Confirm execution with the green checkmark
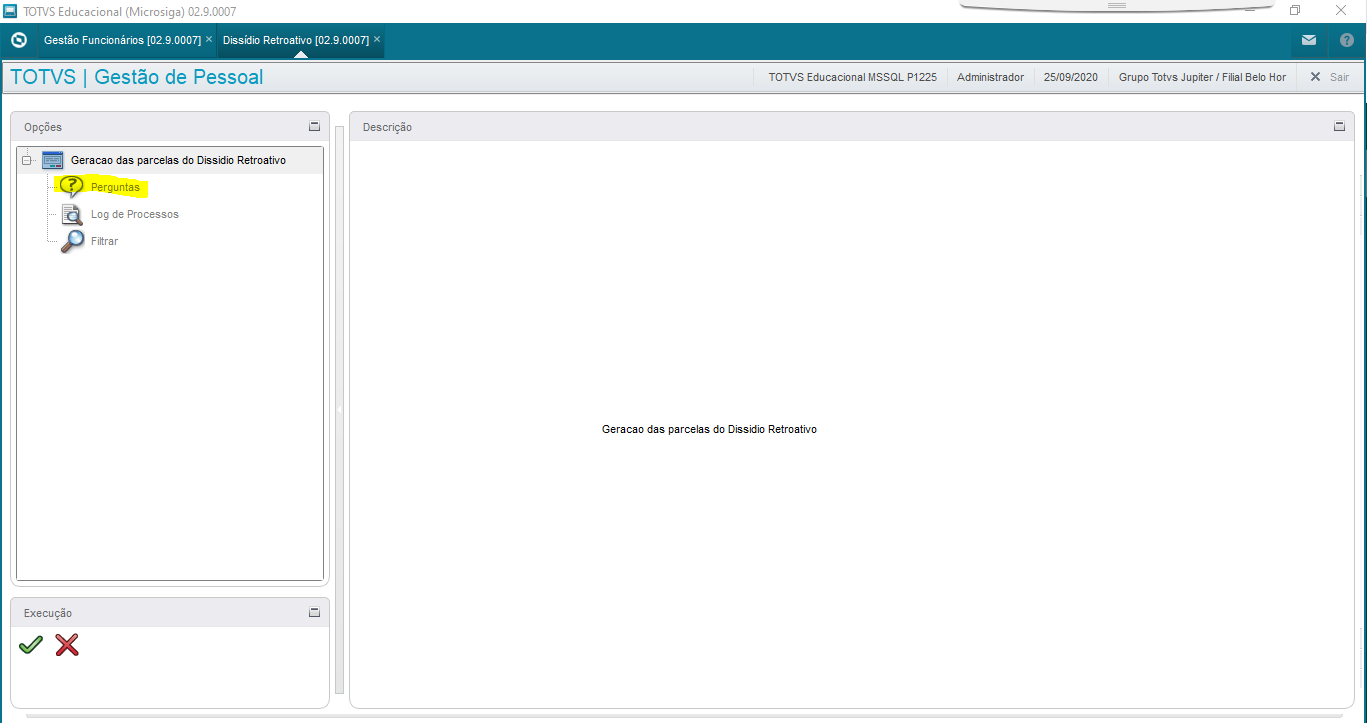1367x723 pixels. [x=31, y=645]
